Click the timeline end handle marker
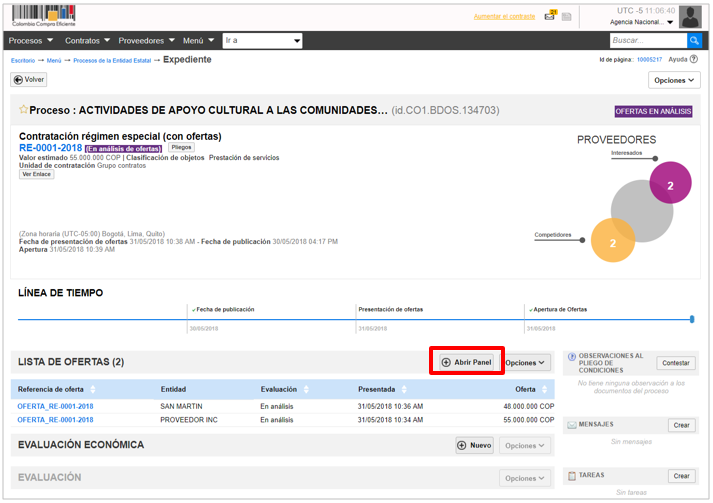Screen dimensions: 713x503 tap(692, 319)
